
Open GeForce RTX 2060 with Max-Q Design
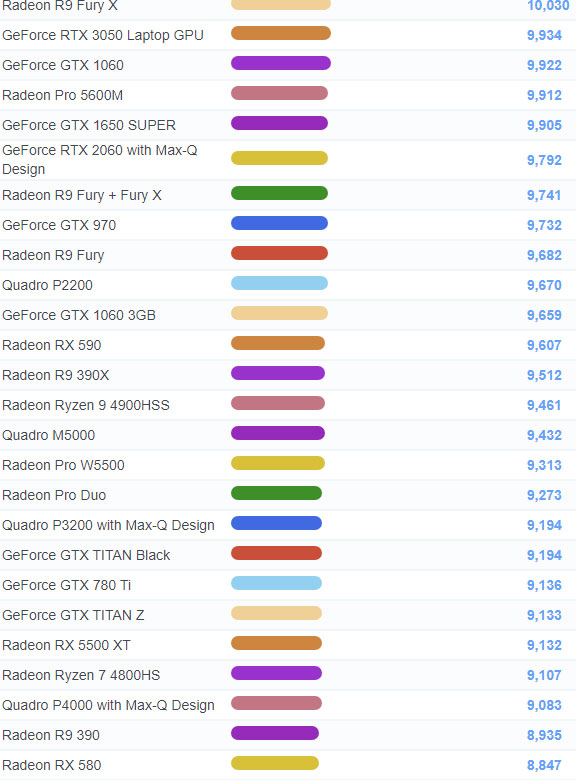point(100,160)
